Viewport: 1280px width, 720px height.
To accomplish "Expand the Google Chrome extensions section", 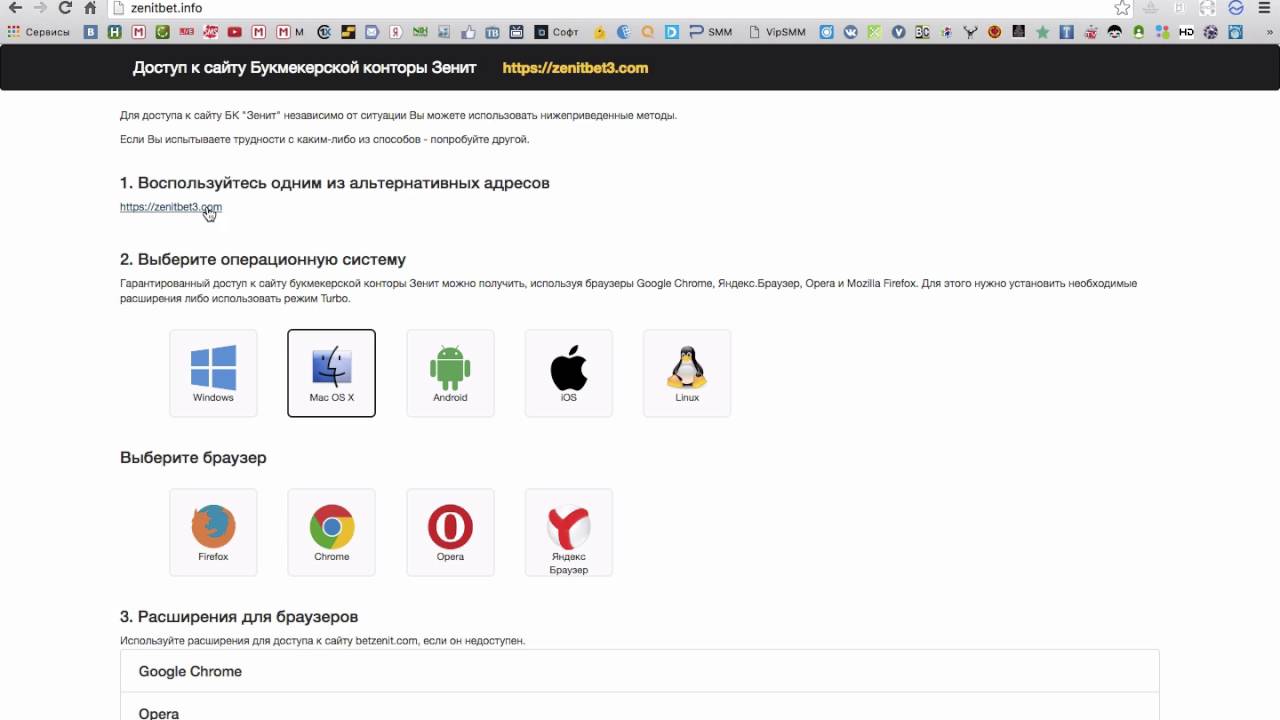I will coord(639,671).
